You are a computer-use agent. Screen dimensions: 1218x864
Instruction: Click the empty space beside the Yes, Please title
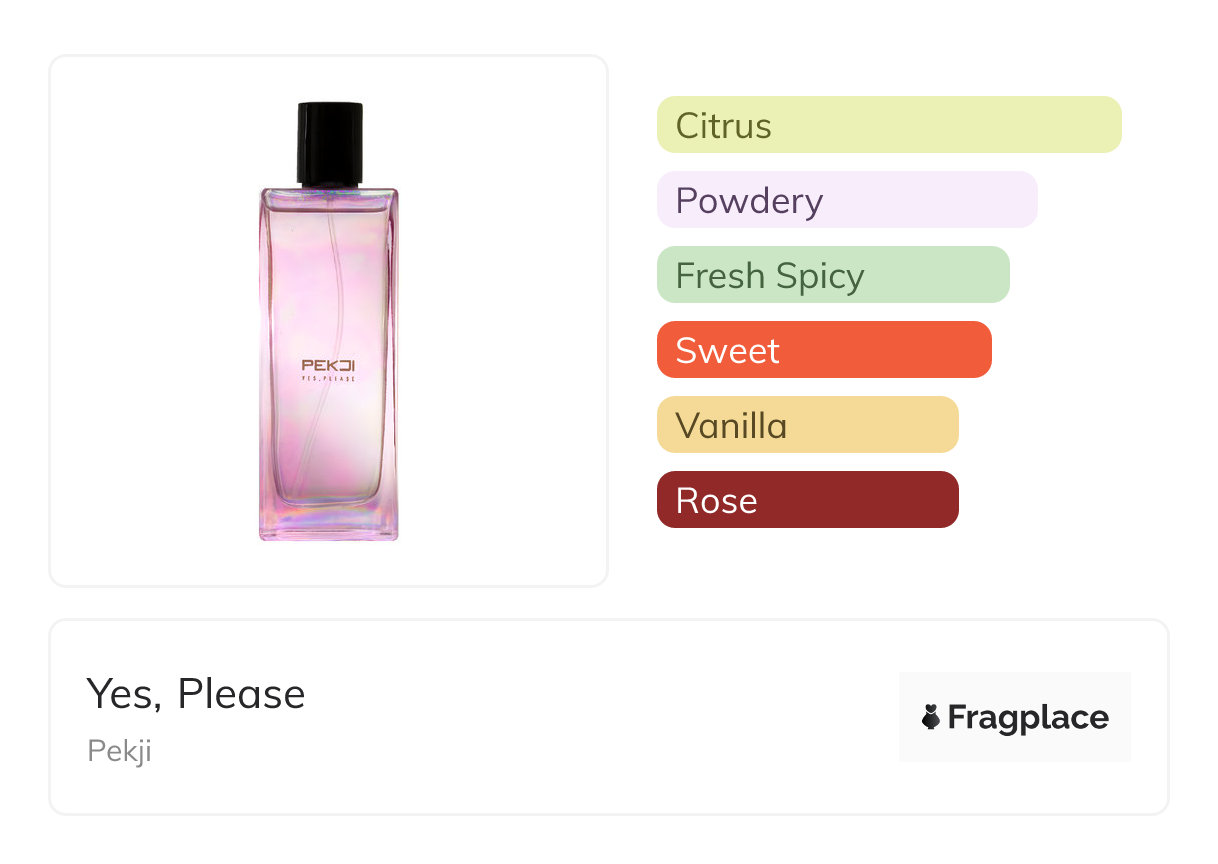click(x=600, y=694)
